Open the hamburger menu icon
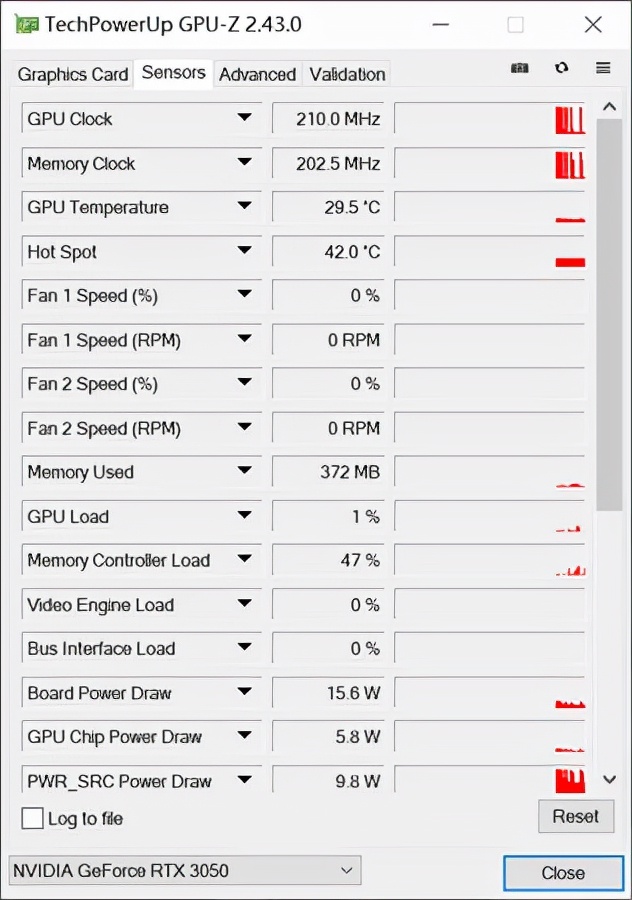The image size is (632, 900). click(x=603, y=68)
